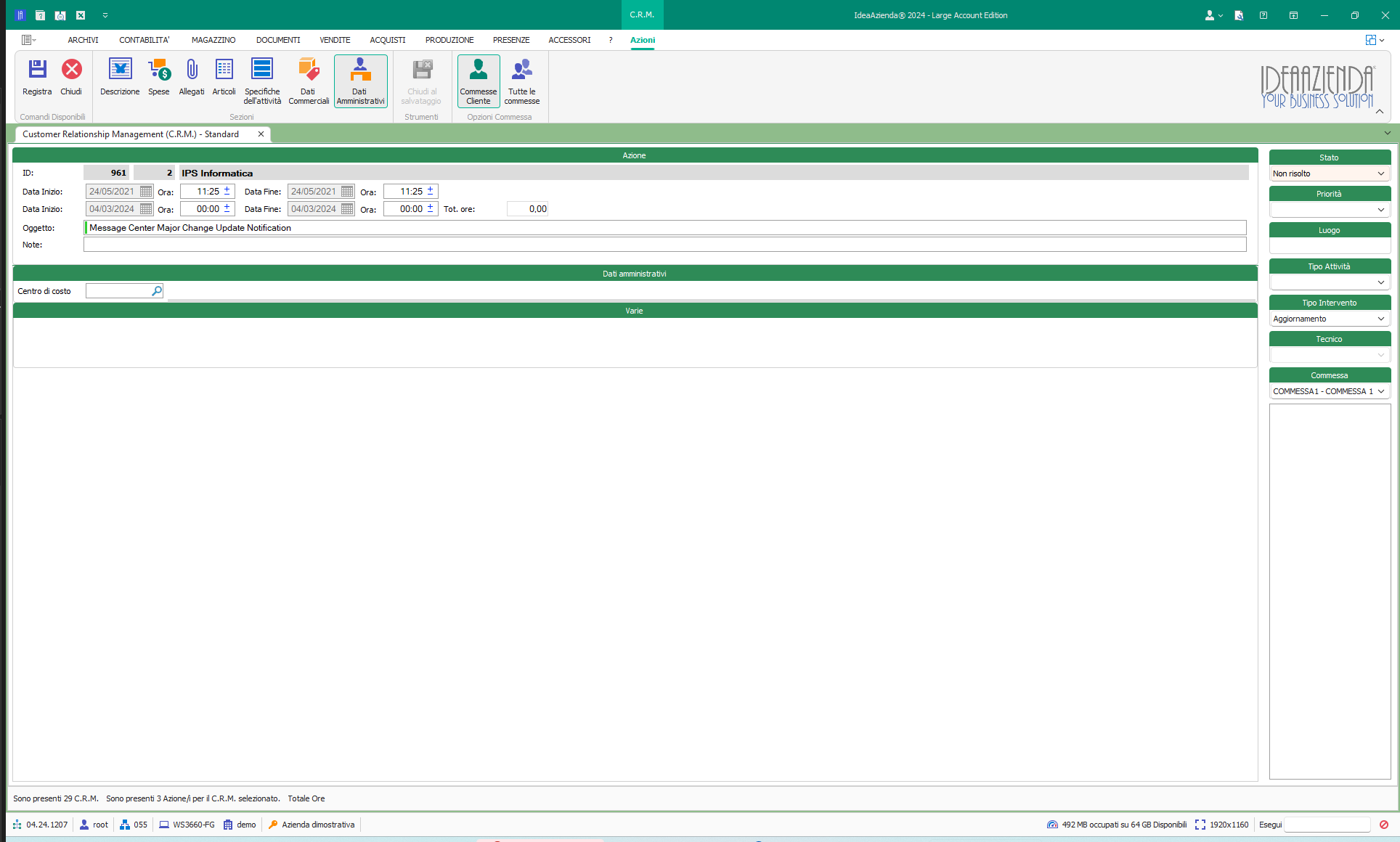Click the Tot. ore field
Viewport: 1400px width, 842px height.
[528, 209]
